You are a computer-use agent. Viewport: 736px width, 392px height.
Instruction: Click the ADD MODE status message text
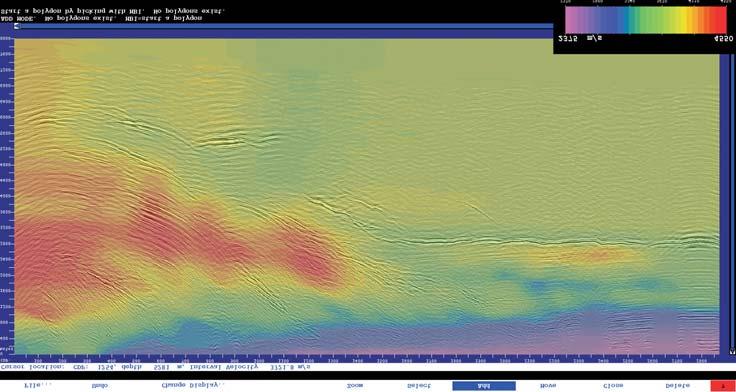point(102,18)
